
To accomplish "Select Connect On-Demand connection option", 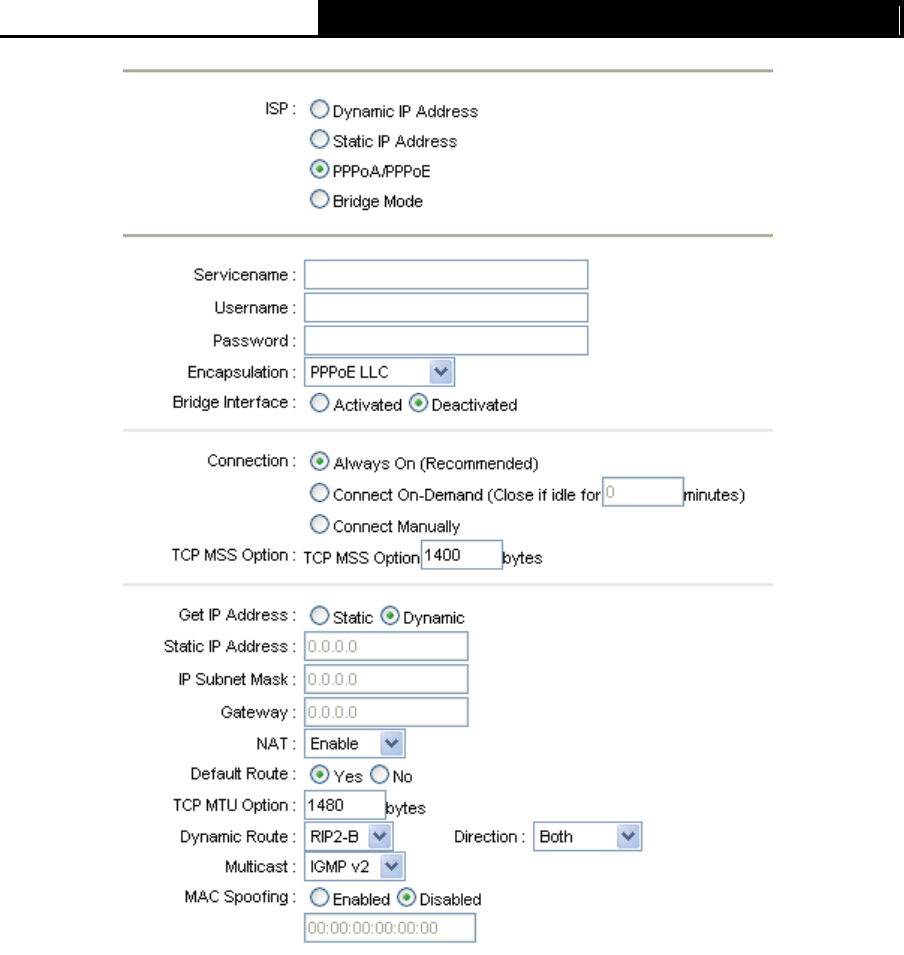I will [319, 493].
